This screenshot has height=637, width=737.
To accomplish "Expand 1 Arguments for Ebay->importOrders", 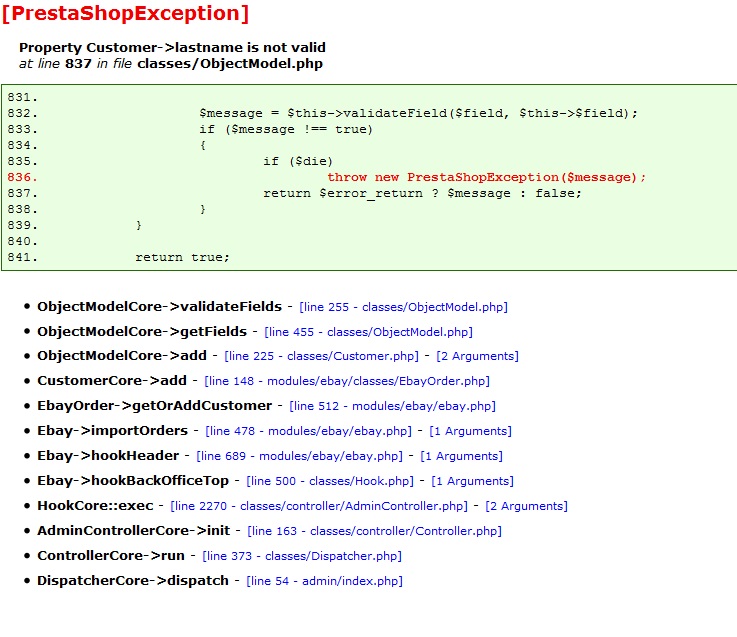I will click(x=470, y=431).
